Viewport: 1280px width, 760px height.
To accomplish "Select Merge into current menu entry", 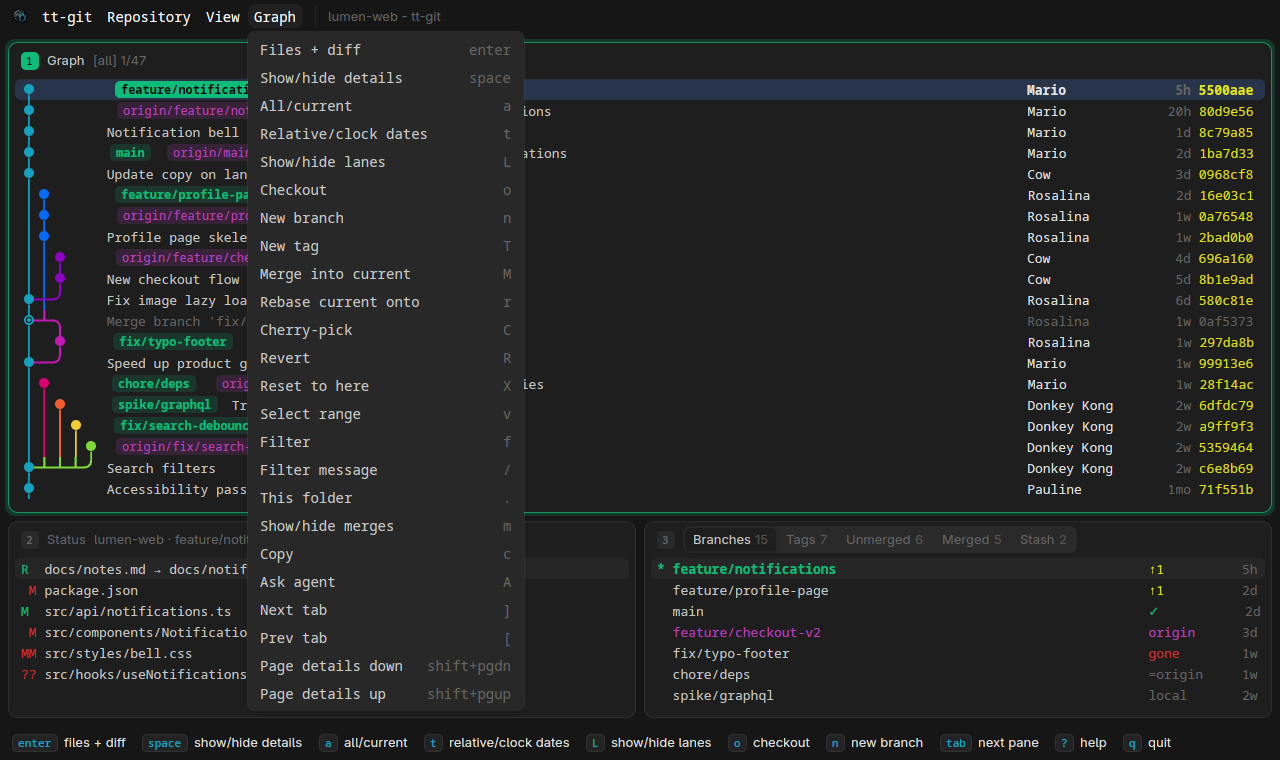I will point(386,274).
